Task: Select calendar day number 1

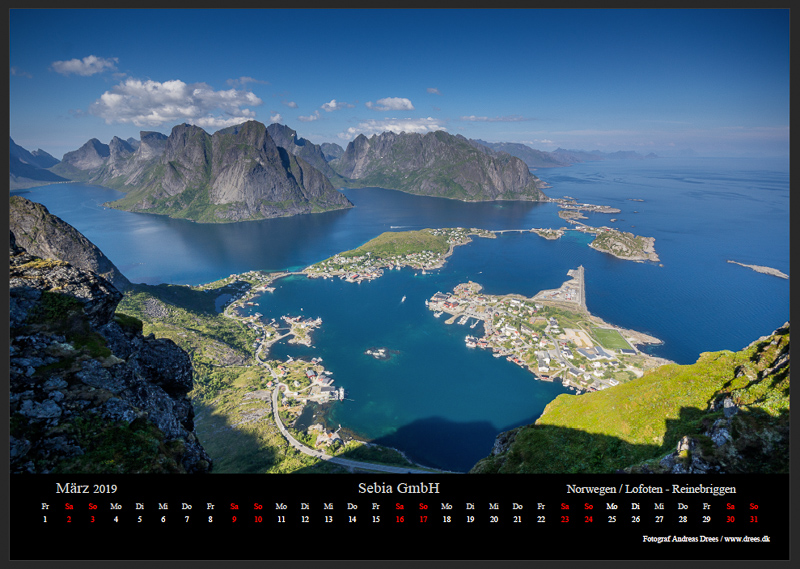Action: click(45, 519)
